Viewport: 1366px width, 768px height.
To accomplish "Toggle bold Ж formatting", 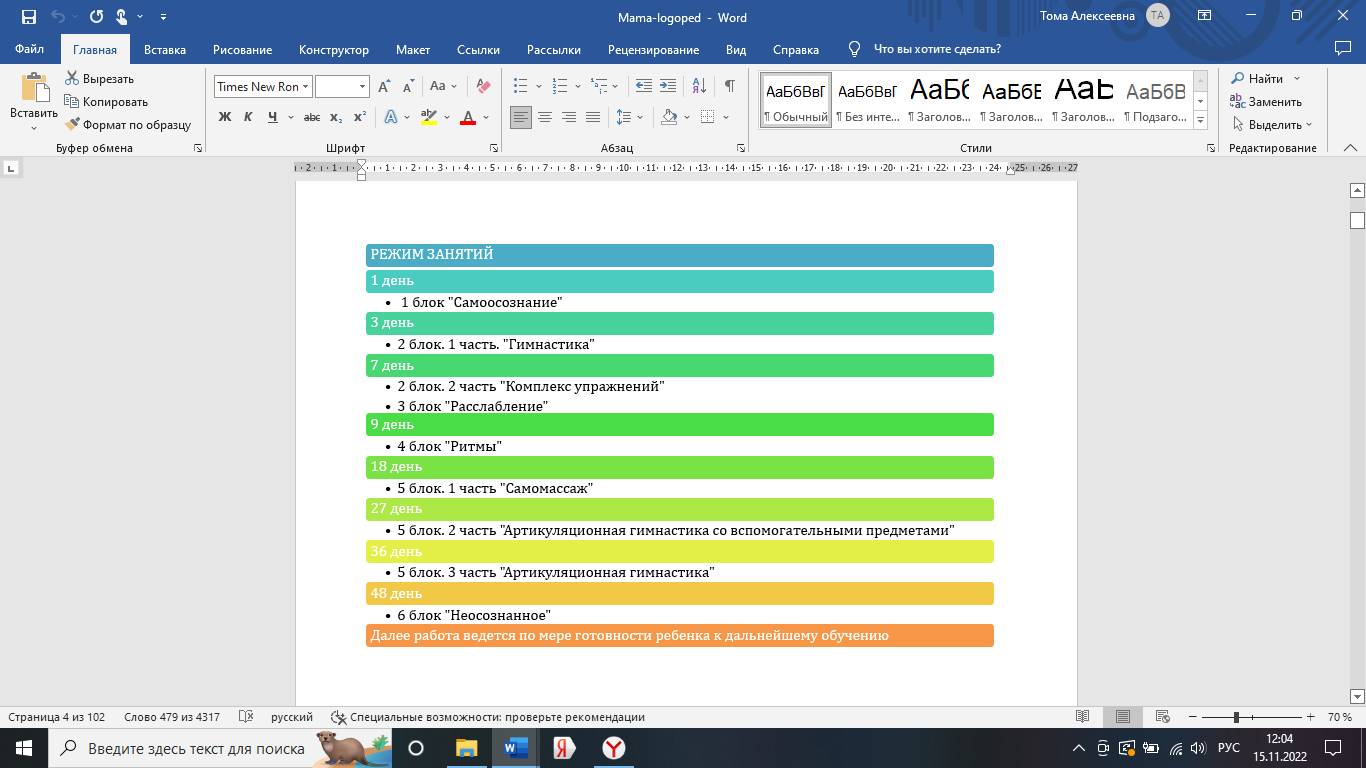I will click(225, 117).
